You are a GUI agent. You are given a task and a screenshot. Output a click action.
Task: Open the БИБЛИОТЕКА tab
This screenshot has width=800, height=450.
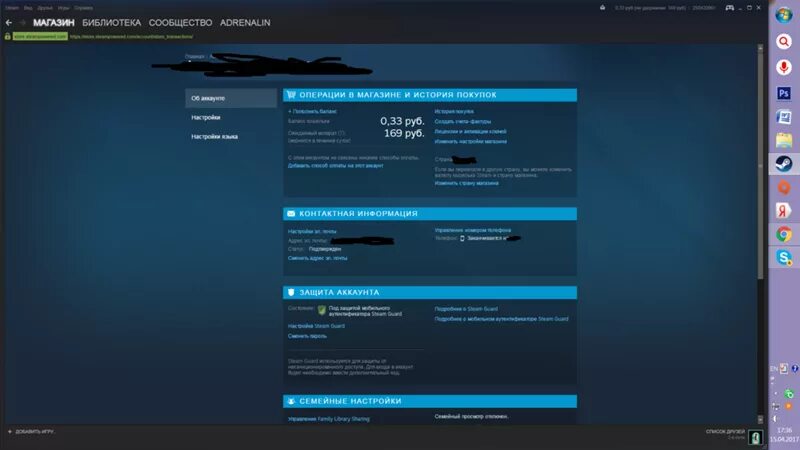(x=112, y=22)
